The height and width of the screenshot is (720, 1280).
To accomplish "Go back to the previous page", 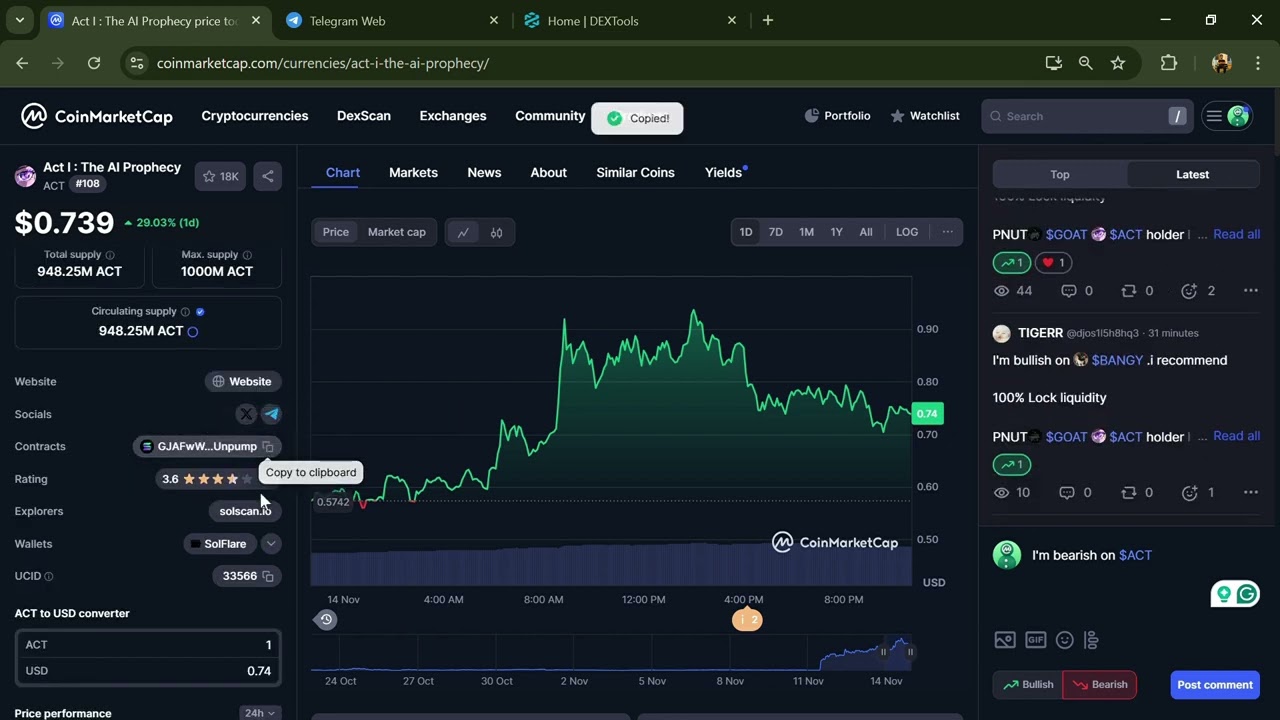I will click(22, 63).
